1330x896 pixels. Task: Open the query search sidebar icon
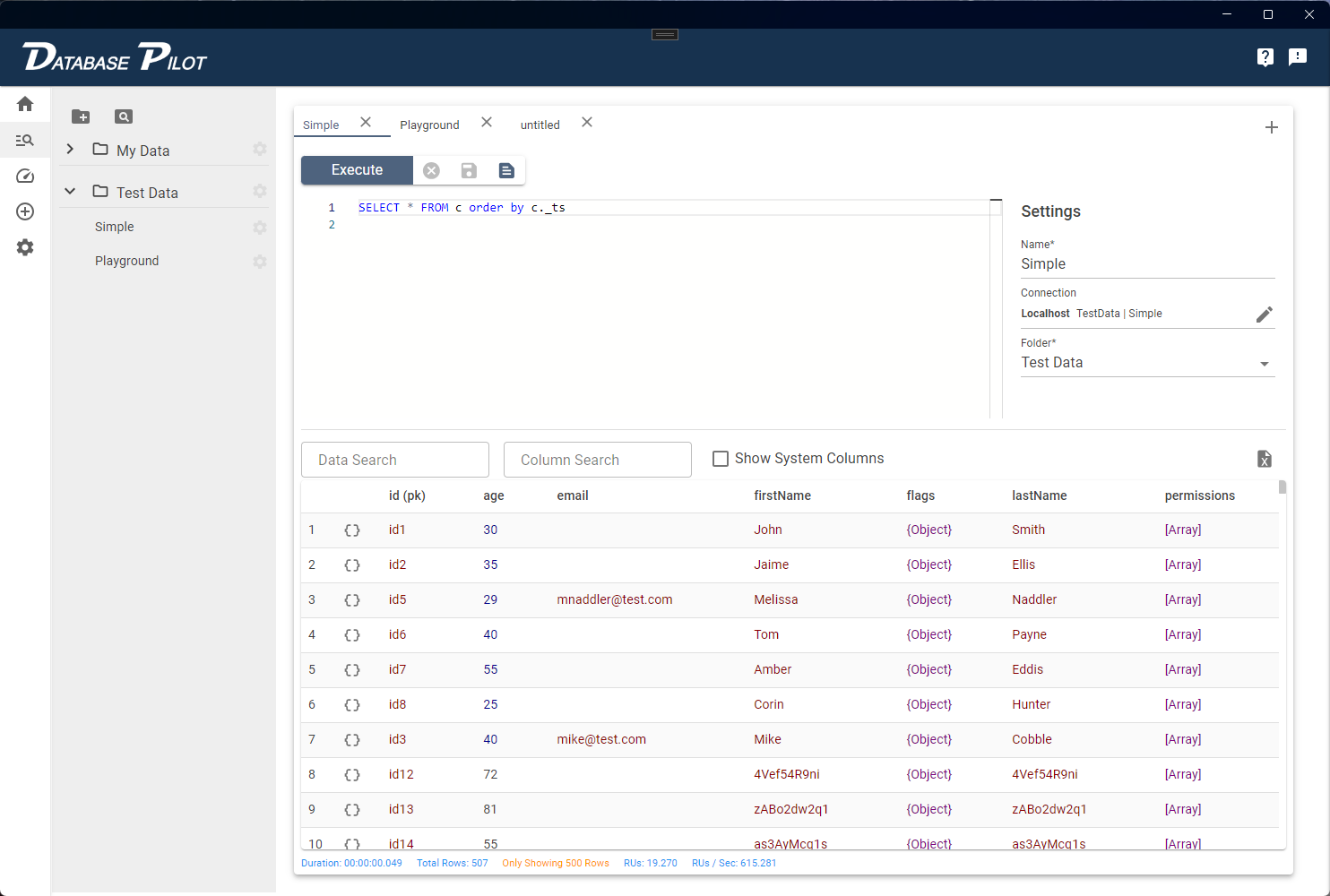pyautogui.click(x=25, y=140)
